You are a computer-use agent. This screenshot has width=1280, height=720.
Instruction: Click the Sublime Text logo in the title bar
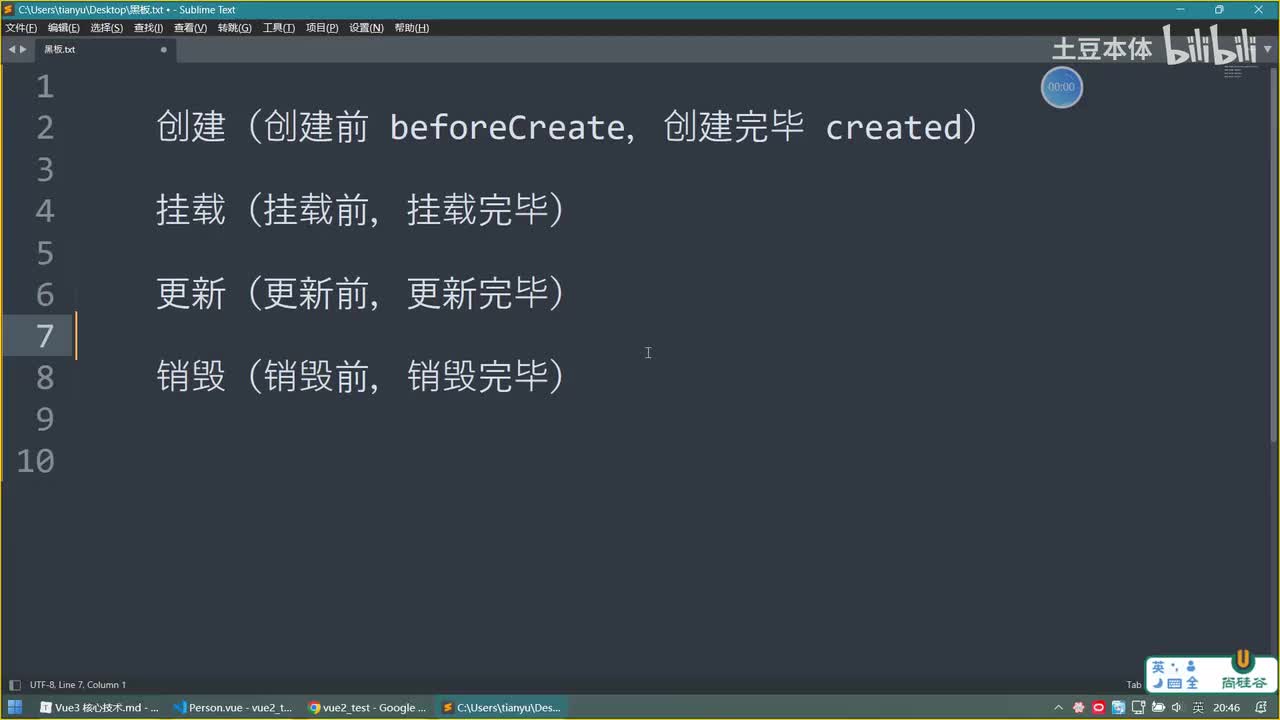(x=8, y=9)
